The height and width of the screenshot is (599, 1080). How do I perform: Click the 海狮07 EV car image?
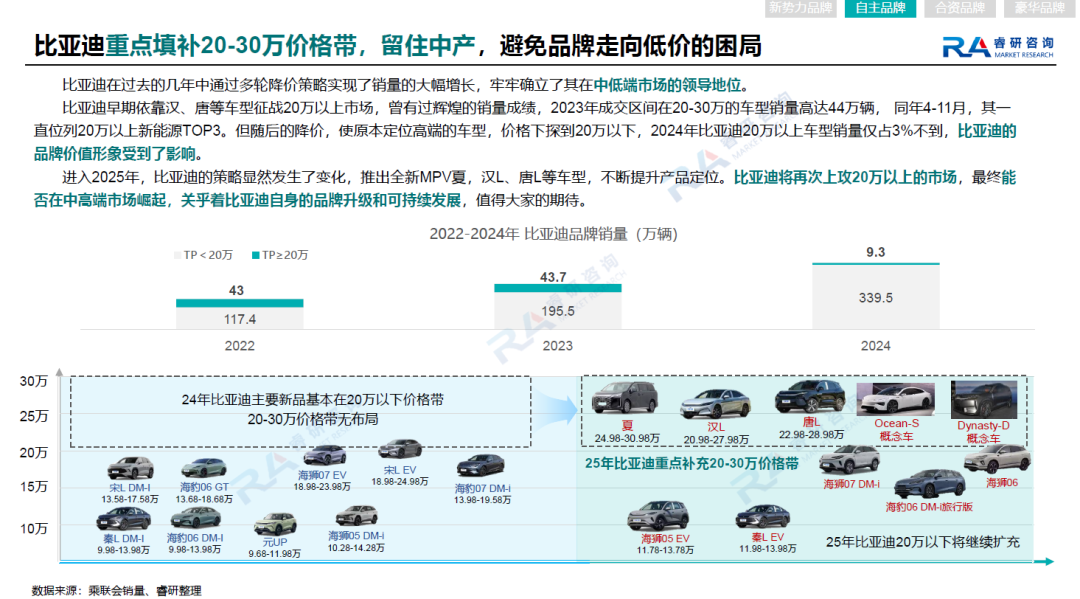point(324,456)
